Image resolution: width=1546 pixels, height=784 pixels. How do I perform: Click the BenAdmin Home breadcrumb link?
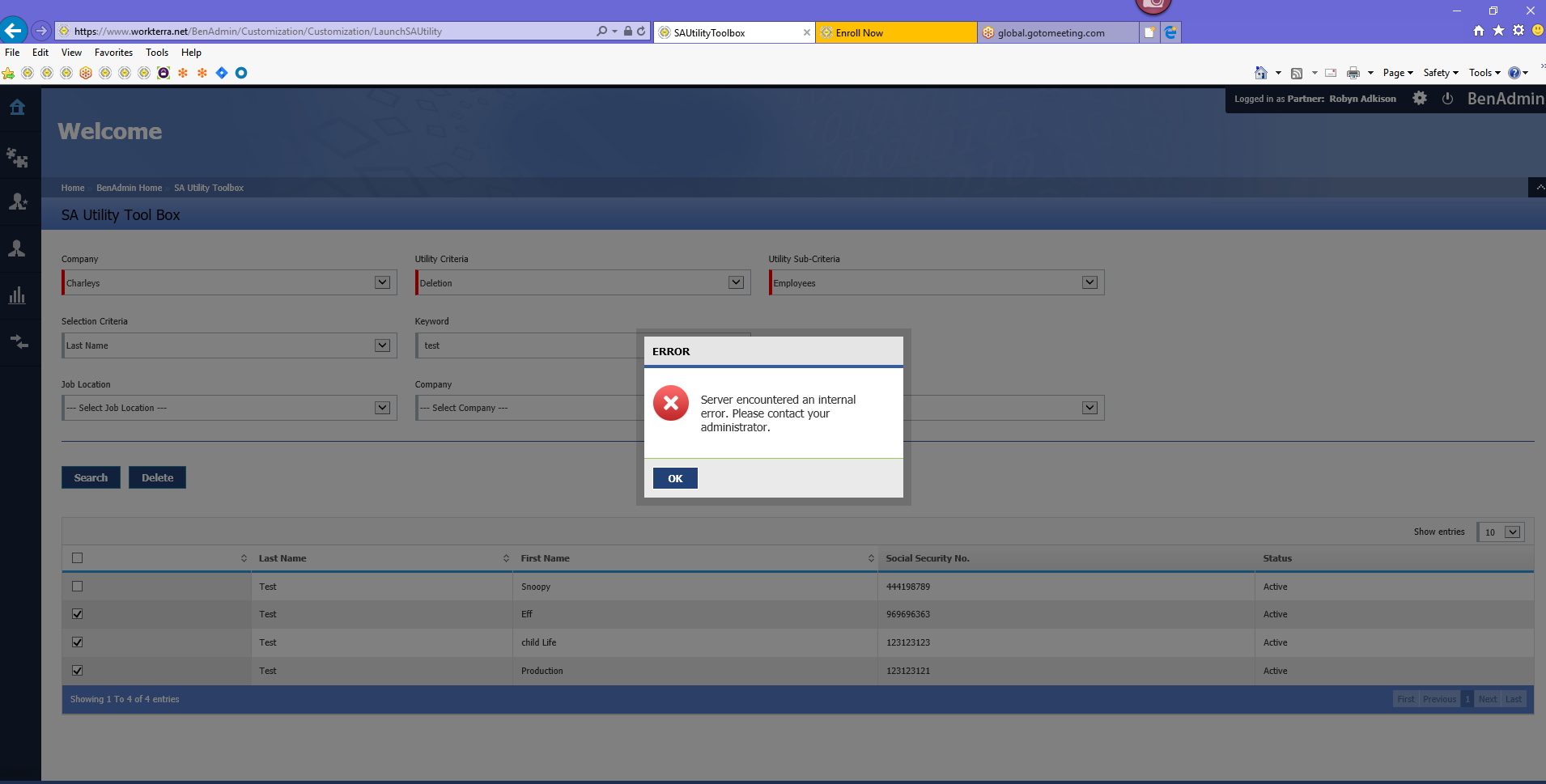128,187
